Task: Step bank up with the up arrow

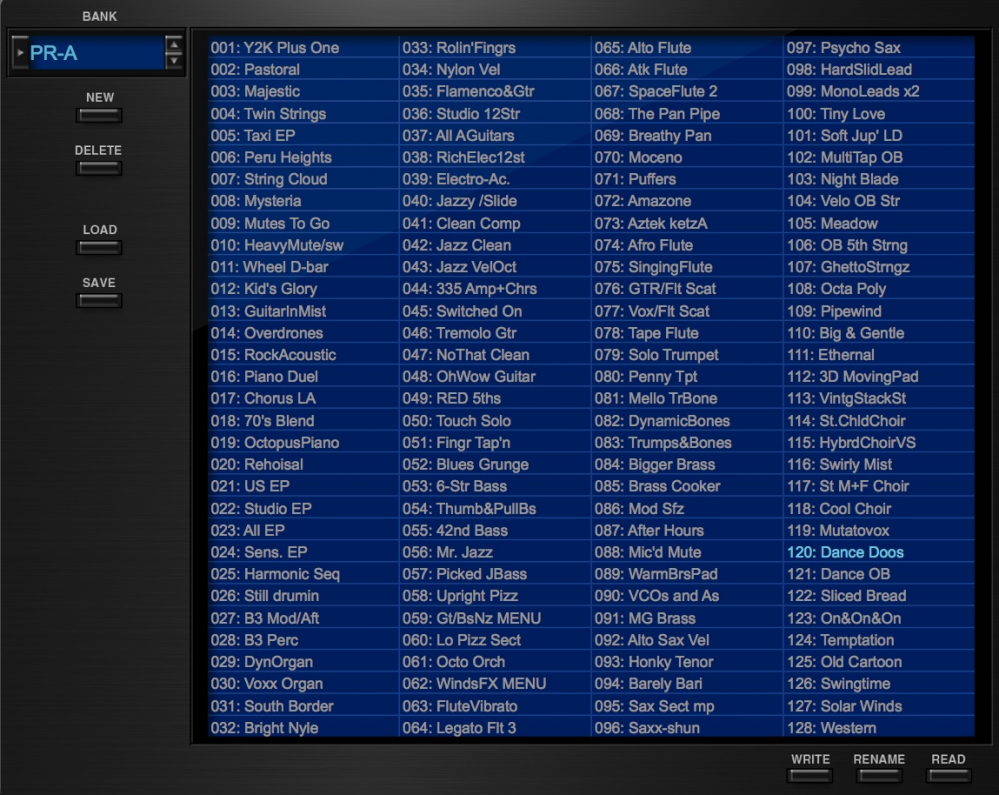Action: click(174, 44)
